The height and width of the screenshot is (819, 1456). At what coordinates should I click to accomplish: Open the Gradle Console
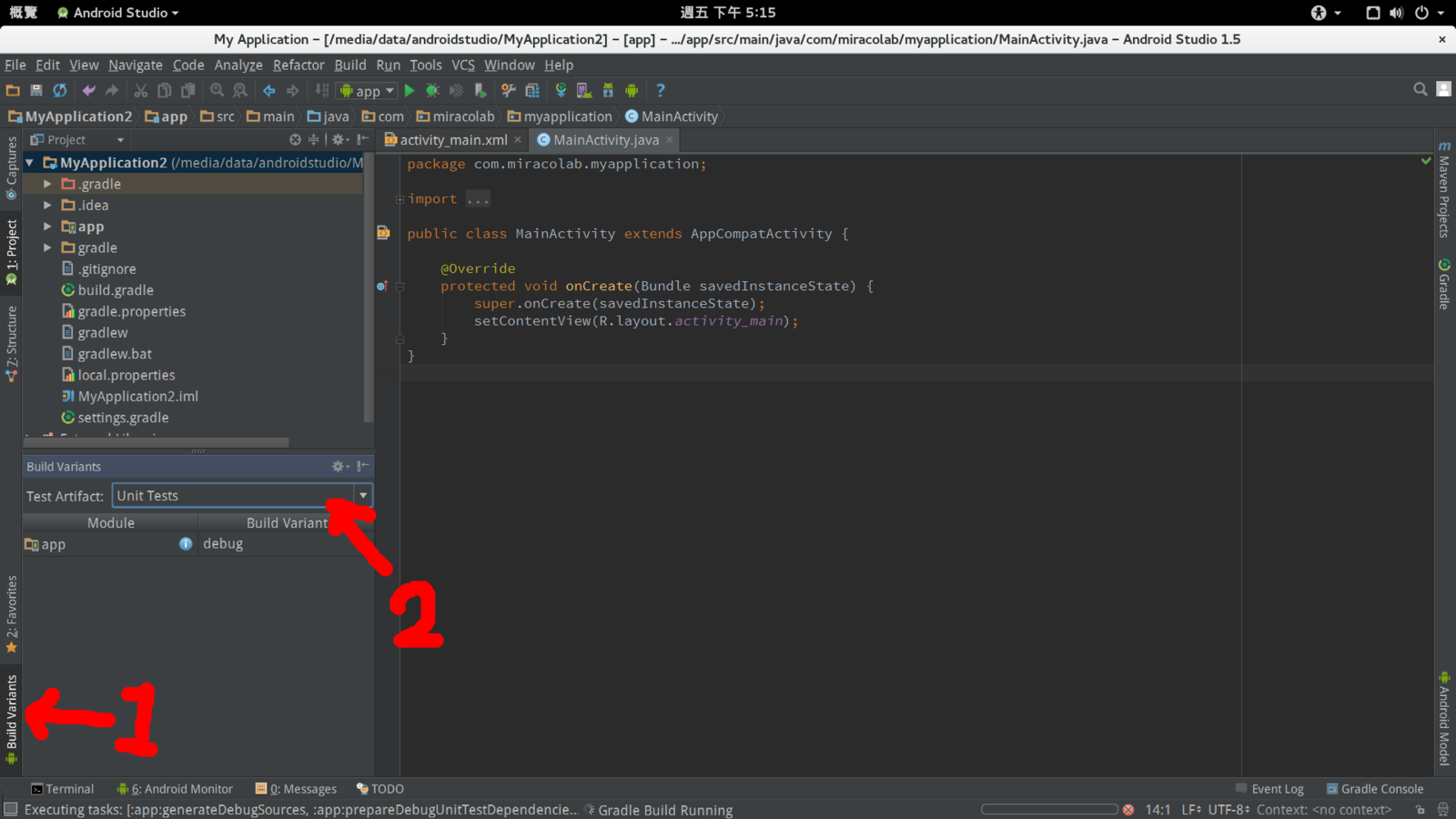click(x=1375, y=789)
